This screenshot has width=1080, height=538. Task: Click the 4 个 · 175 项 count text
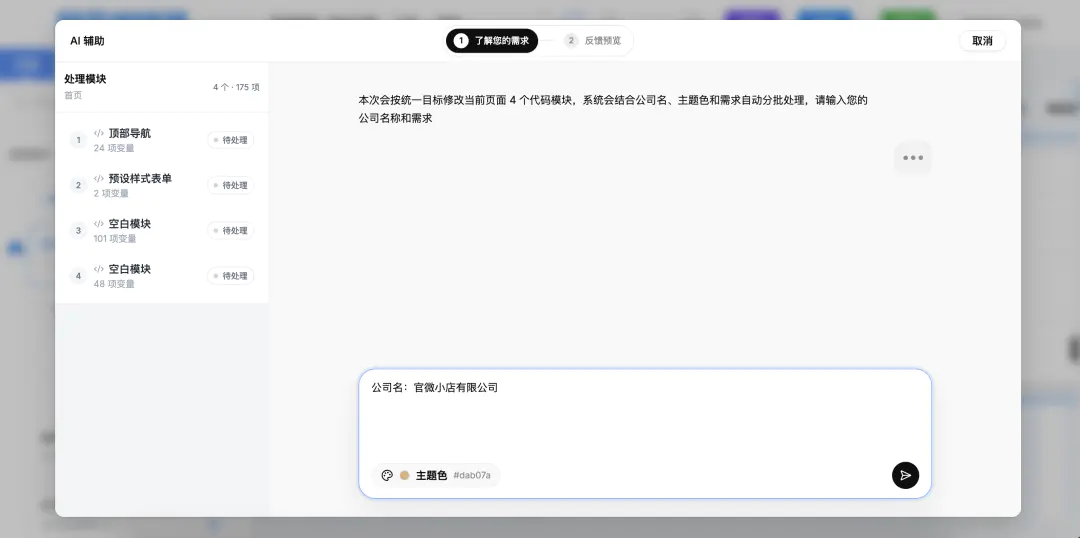(236, 87)
